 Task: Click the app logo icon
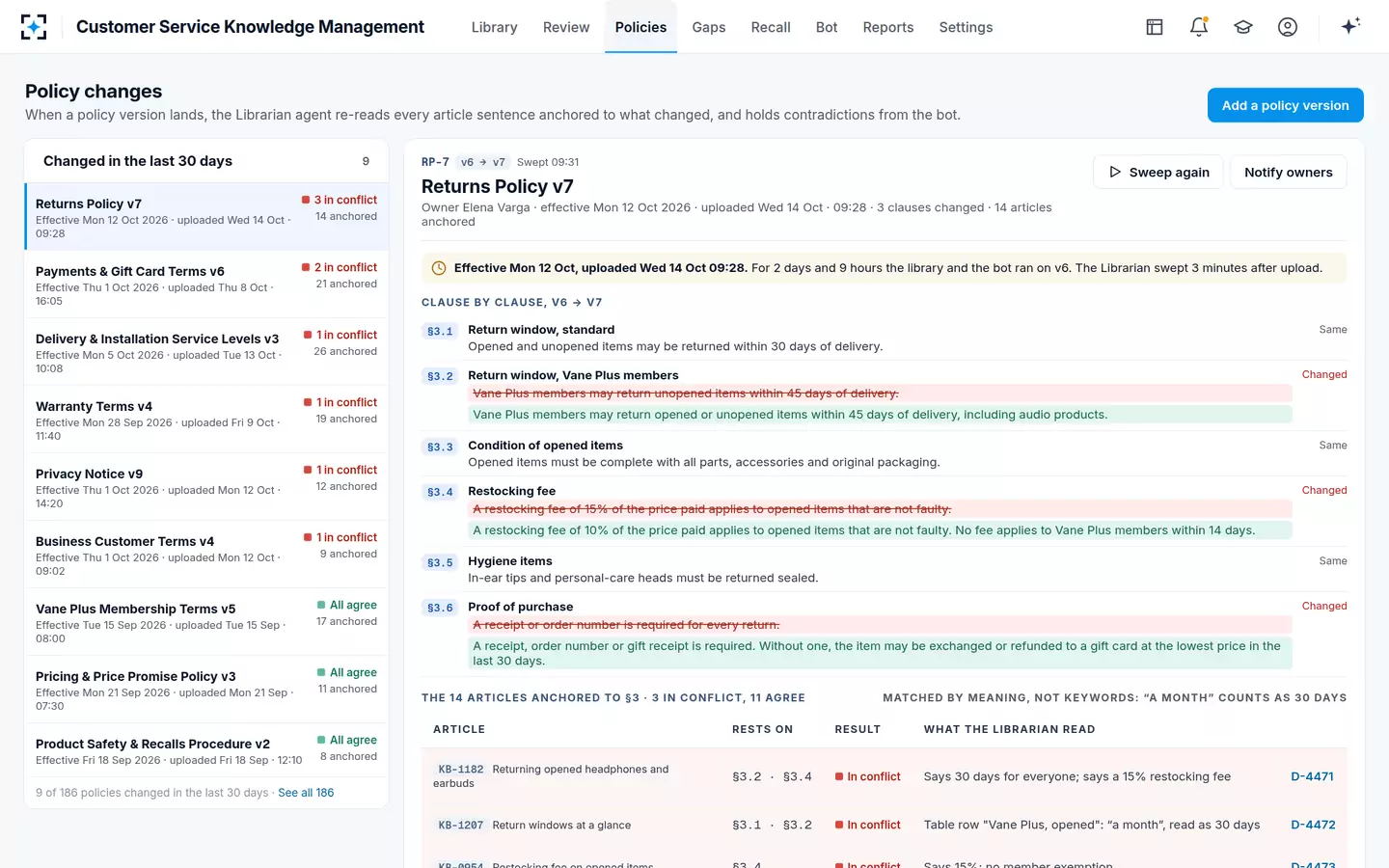pyautogui.click(x=34, y=27)
